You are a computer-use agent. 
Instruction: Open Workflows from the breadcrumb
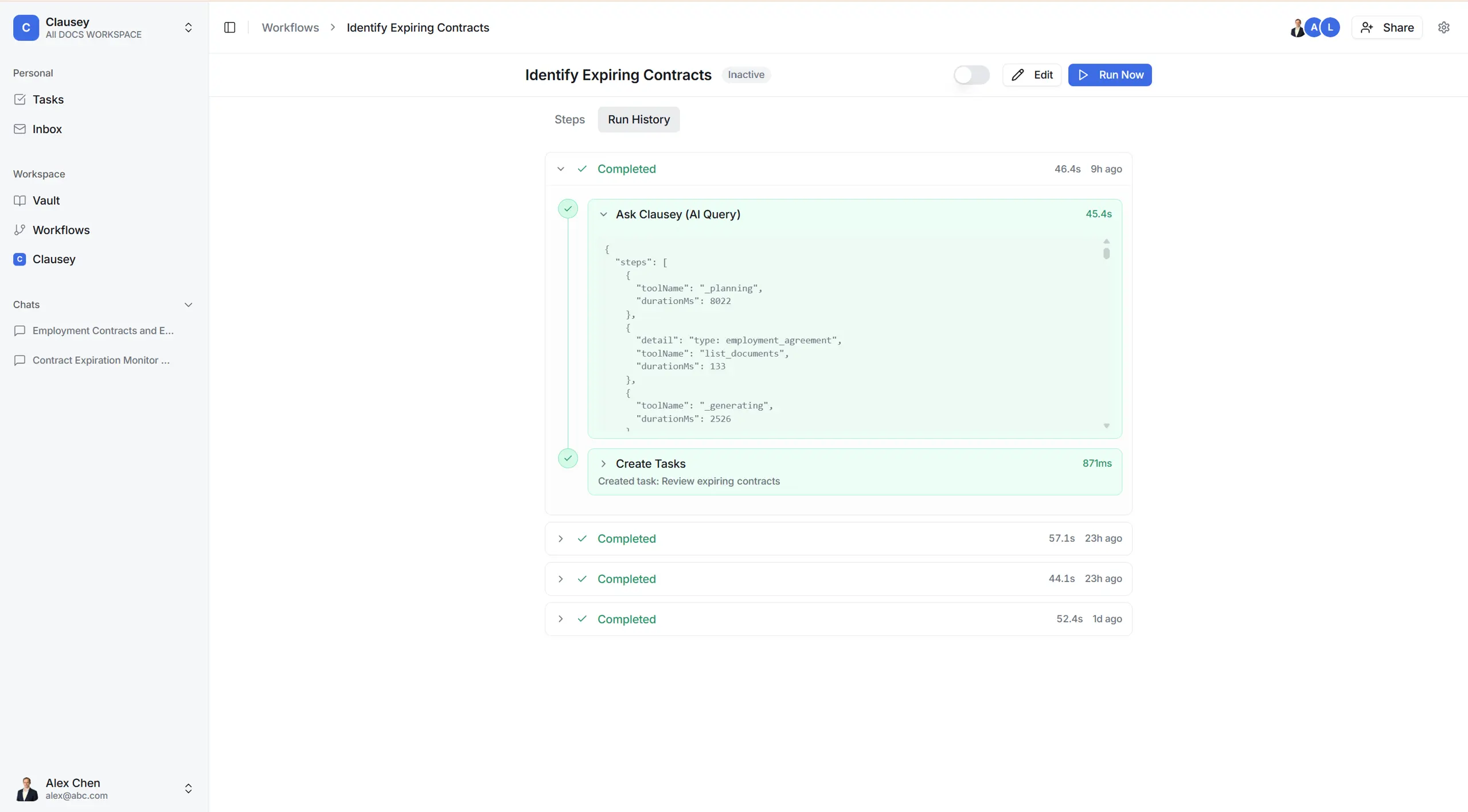[291, 27]
